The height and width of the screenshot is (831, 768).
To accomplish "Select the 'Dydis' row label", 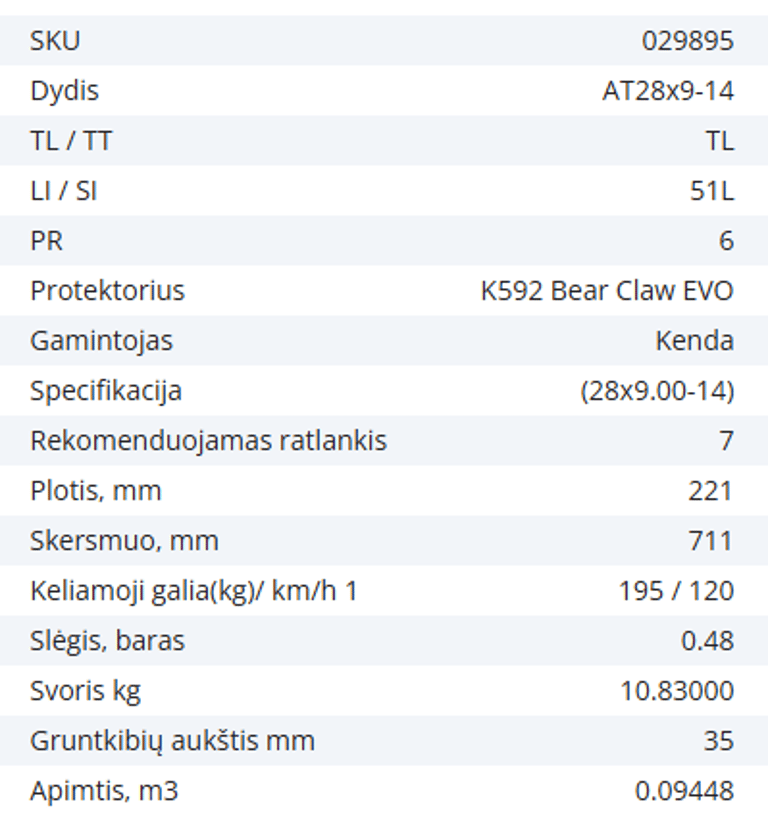I will [x=64, y=91].
